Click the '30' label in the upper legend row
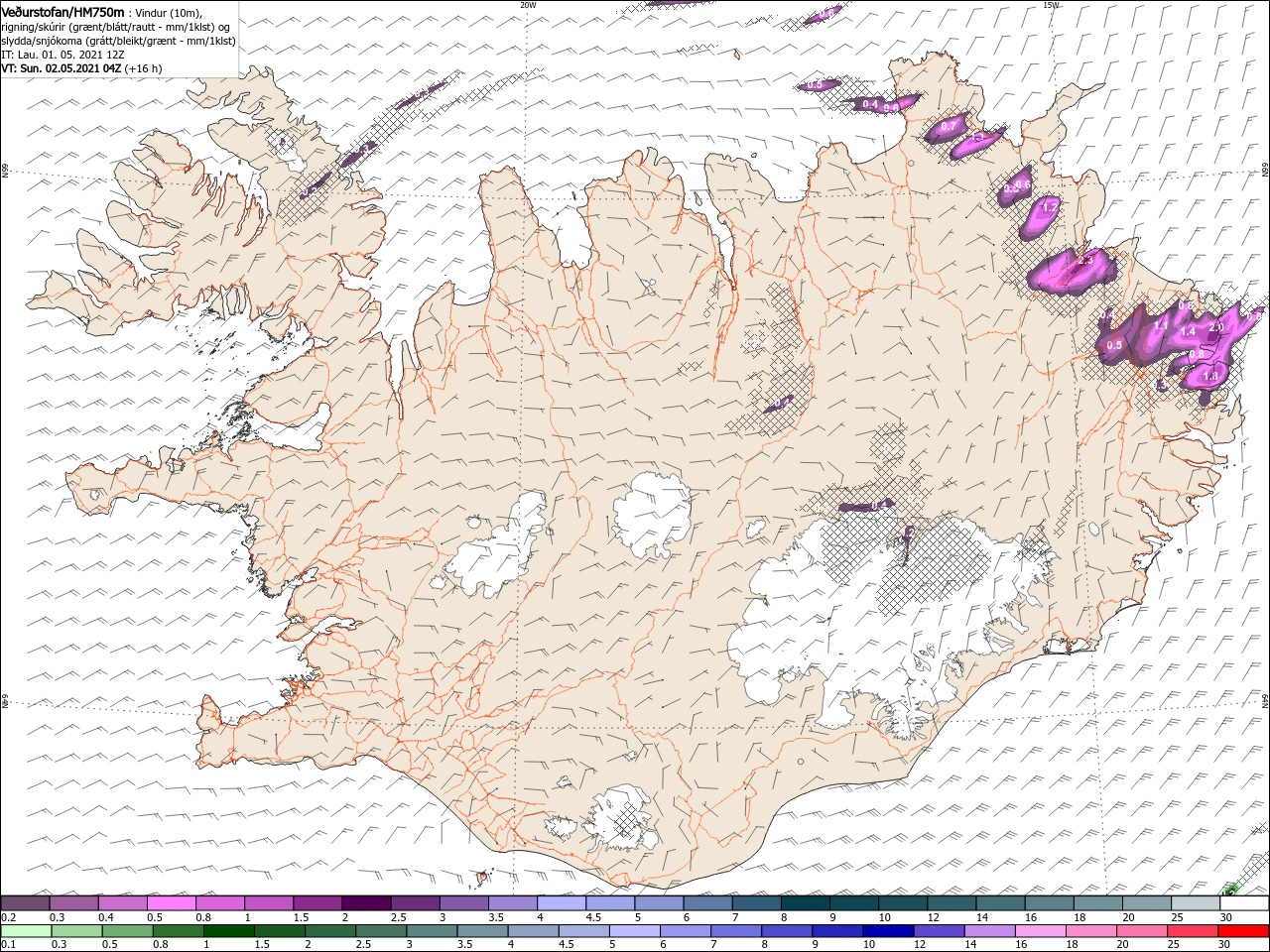Image resolution: width=1270 pixels, height=952 pixels. [x=1226, y=918]
